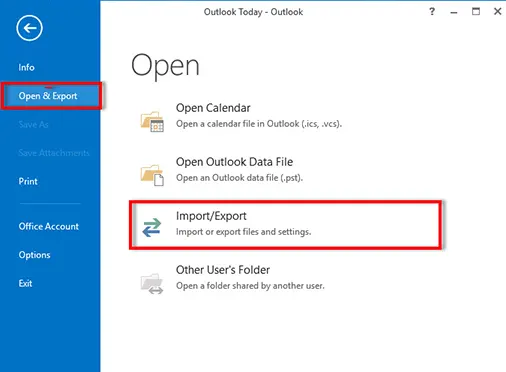
Task: Choose Save As in the sidebar
Action: point(33,125)
